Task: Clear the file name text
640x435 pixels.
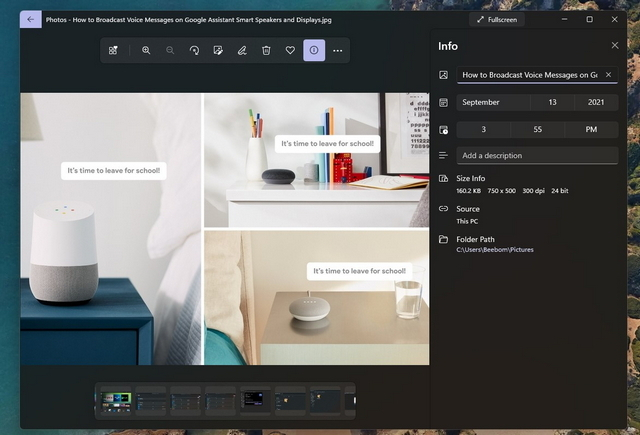Action: tap(608, 75)
